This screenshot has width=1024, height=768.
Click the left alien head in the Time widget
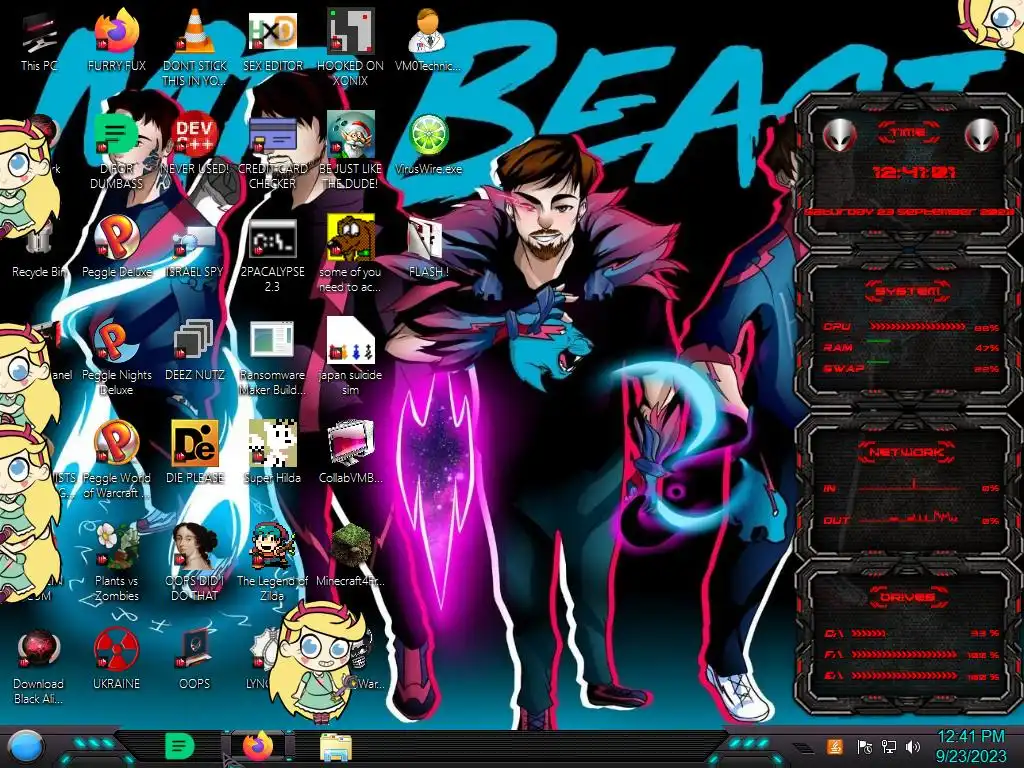839,135
